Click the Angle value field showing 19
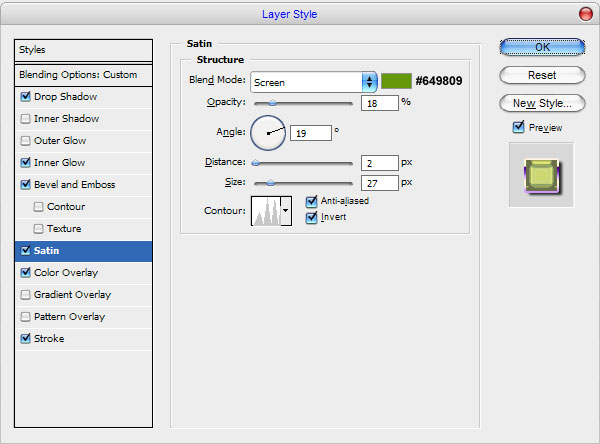 (311, 133)
